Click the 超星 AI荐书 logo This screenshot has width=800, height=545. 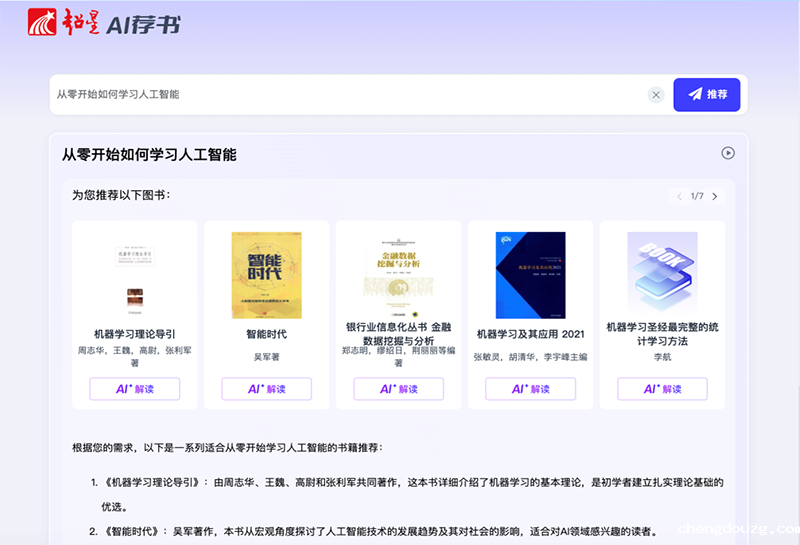(105, 24)
